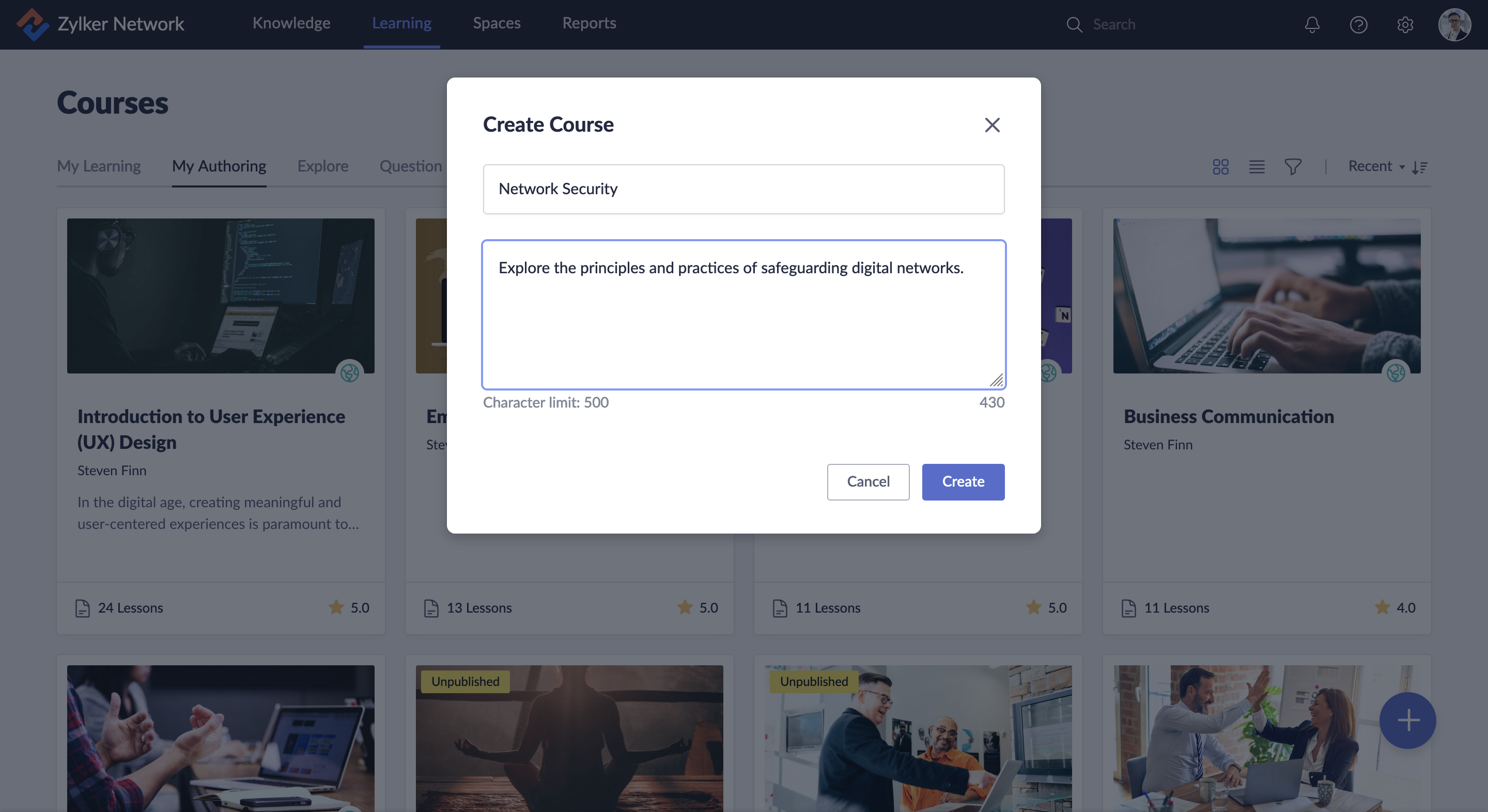Click globe icon on UX Design card

(349, 372)
